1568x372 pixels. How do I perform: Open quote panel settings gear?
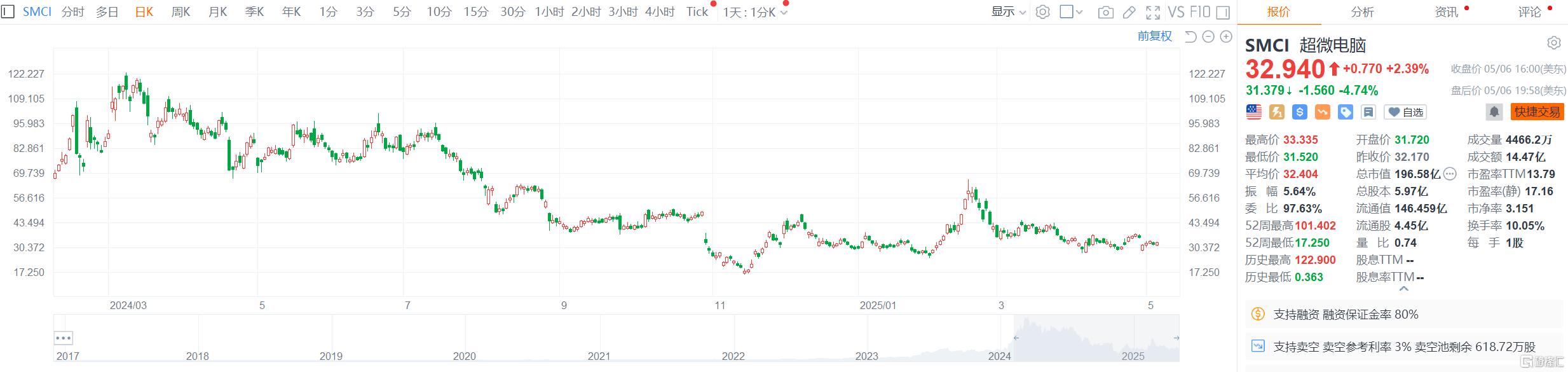(1553, 43)
